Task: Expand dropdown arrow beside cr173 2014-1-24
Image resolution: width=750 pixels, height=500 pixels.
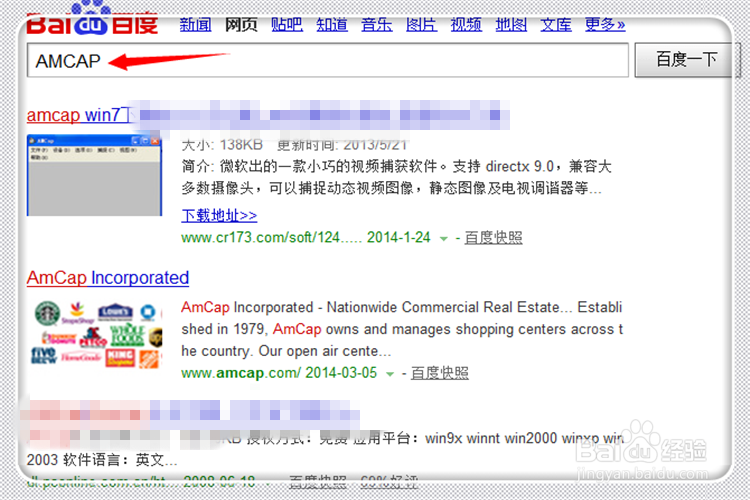Action: pos(443,238)
